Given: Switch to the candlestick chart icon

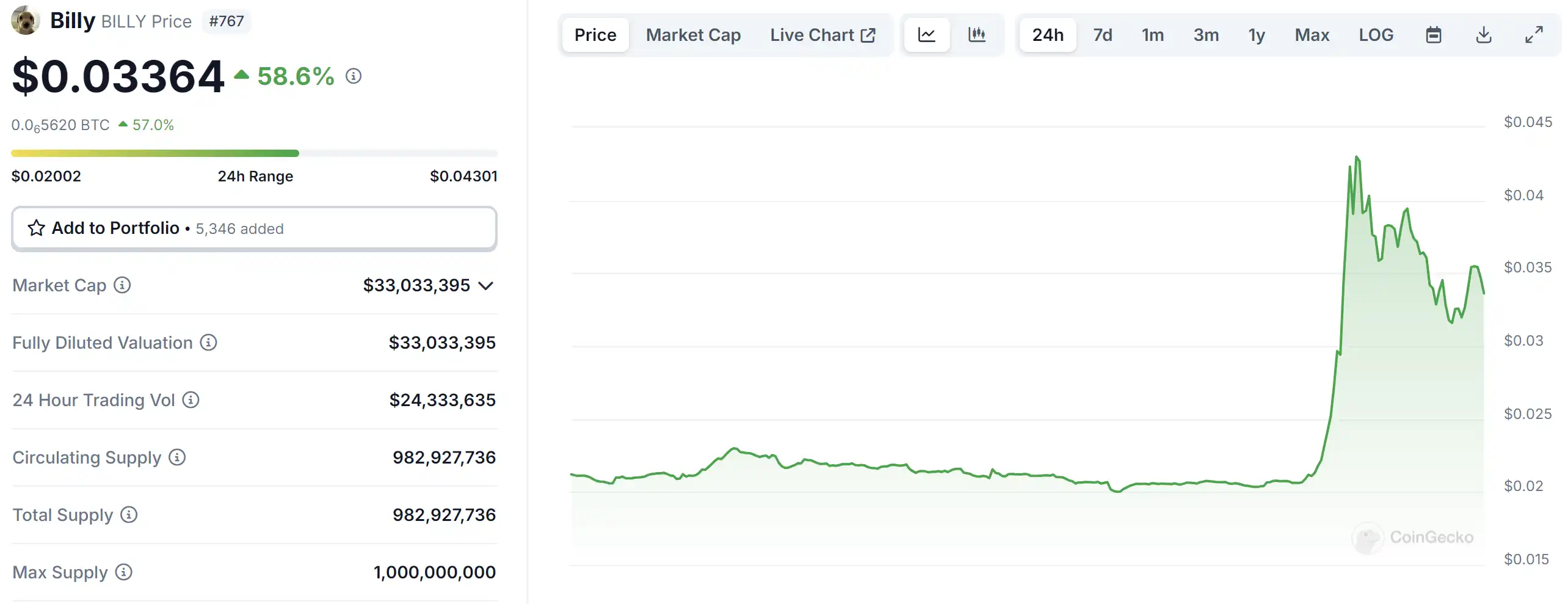Looking at the screenshot, I should [x=976, y=35].
